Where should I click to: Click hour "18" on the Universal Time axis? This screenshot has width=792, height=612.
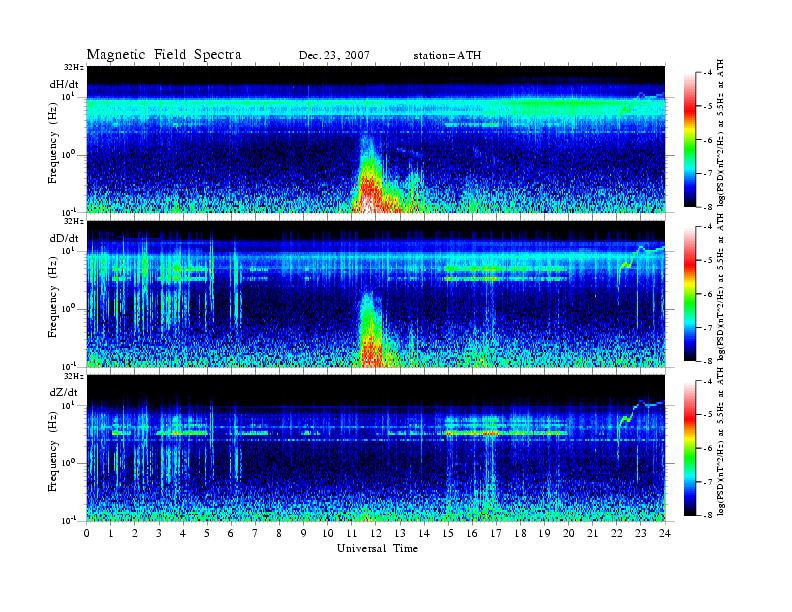(x=520, y=533)
